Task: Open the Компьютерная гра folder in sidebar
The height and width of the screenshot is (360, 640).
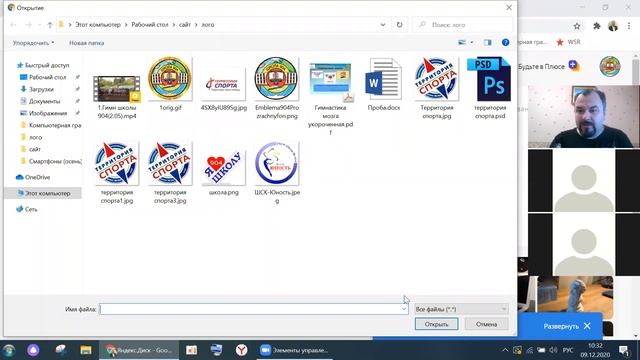Action: point(51,125)
